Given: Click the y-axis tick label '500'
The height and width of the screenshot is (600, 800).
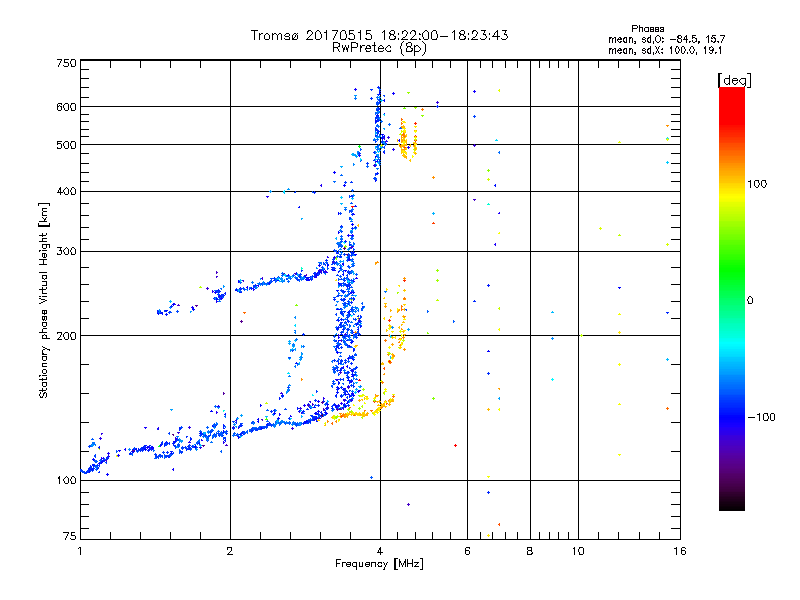Looking at the screenshot, I should [66, 145].
